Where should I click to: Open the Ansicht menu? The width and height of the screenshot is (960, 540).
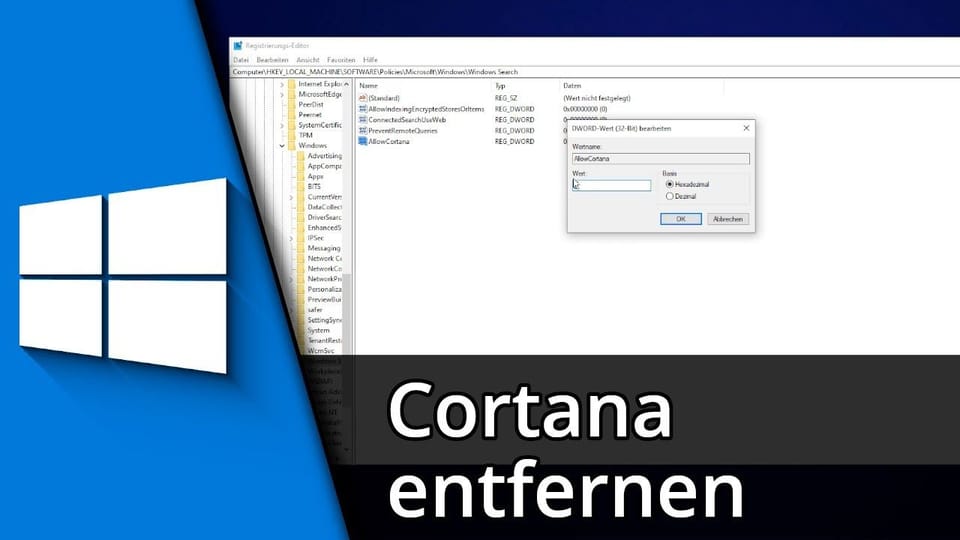[307, 60]
